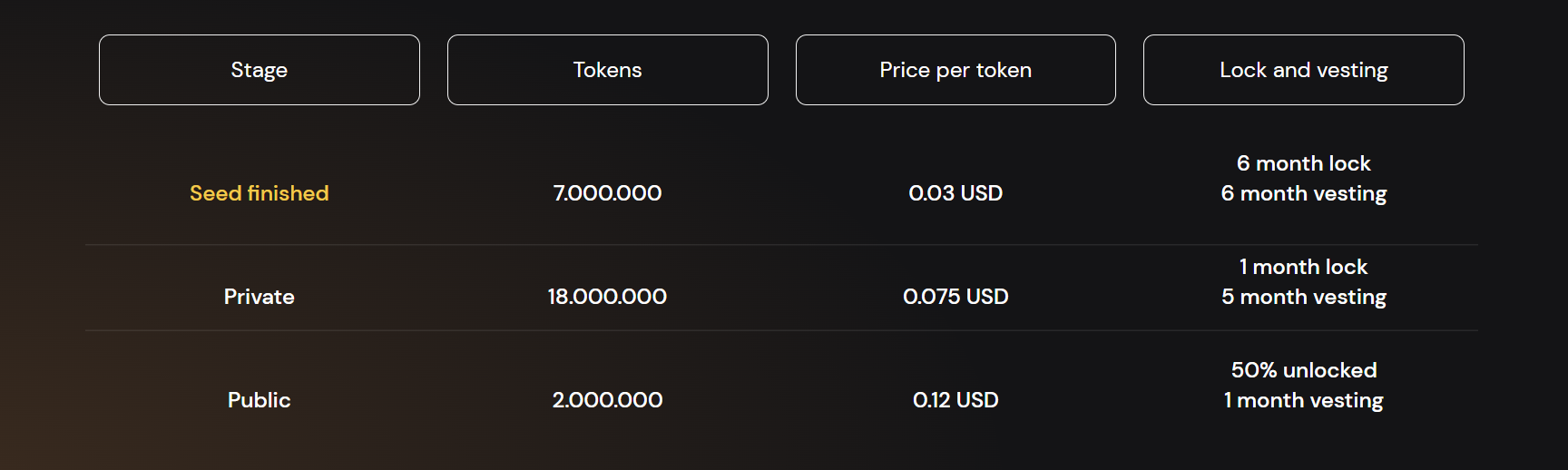1568x470 pixels.
Task: Click the Price per token header
Action: click(955, 70)
